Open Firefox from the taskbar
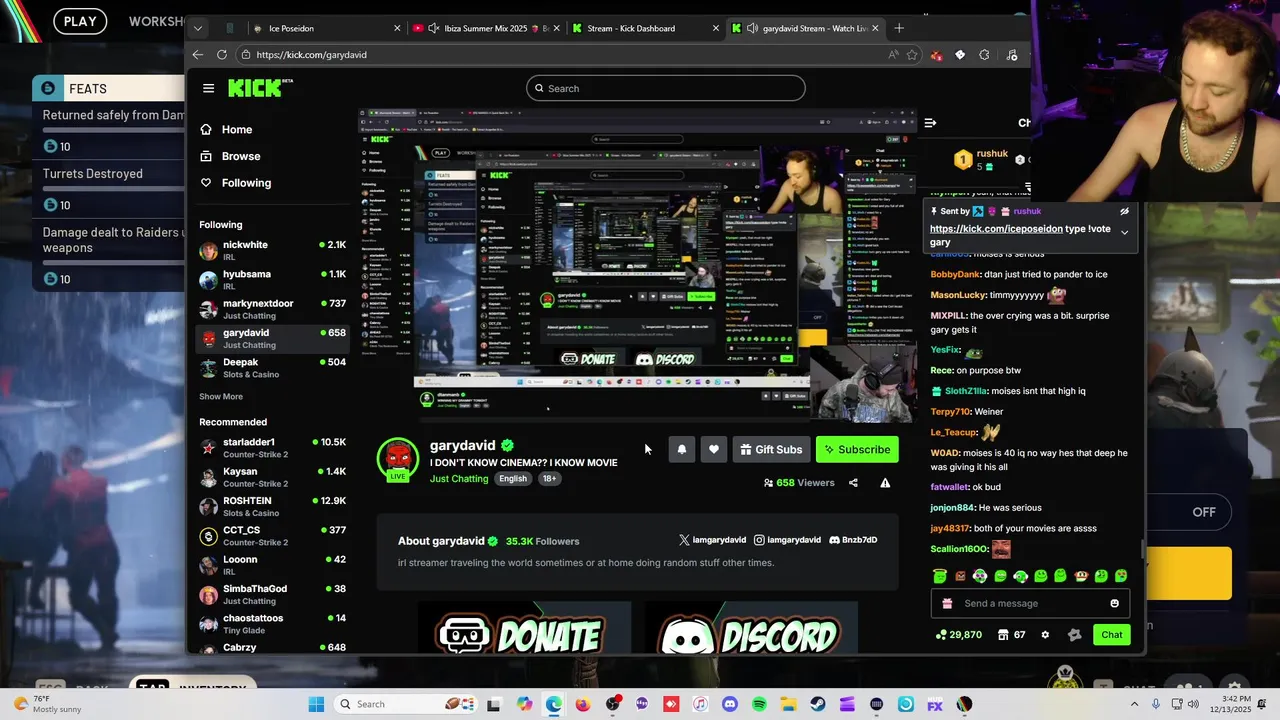This screenshot has height=720, width=1280. point(583,704)
